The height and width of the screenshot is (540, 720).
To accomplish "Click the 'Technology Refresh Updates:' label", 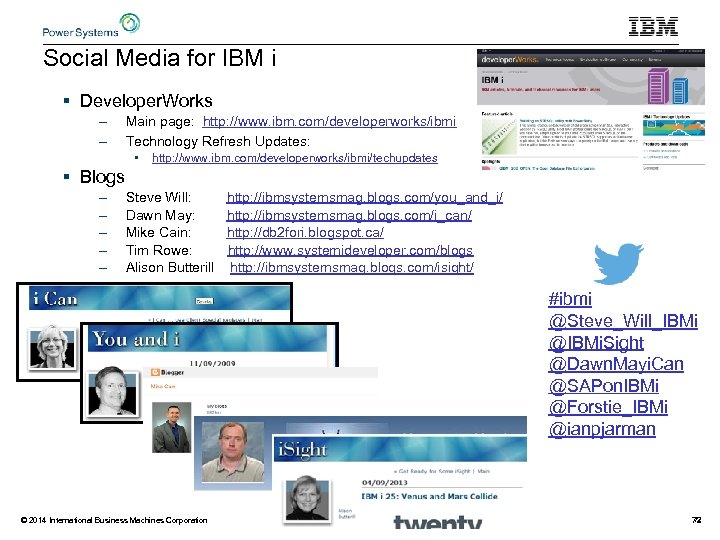I will click(218, 141).
